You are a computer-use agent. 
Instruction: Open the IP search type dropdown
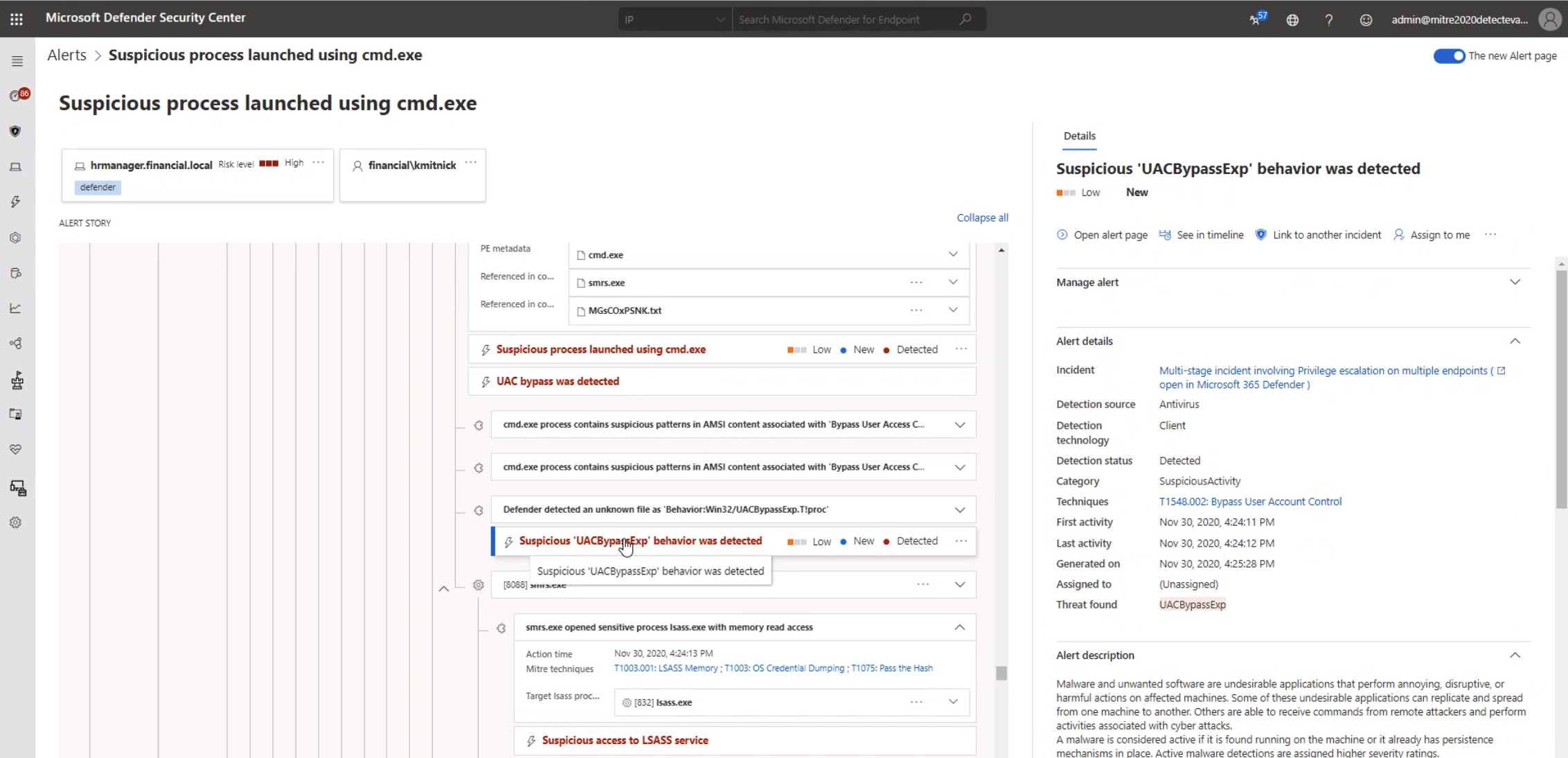pyautogui.click(x=675, y=19)
